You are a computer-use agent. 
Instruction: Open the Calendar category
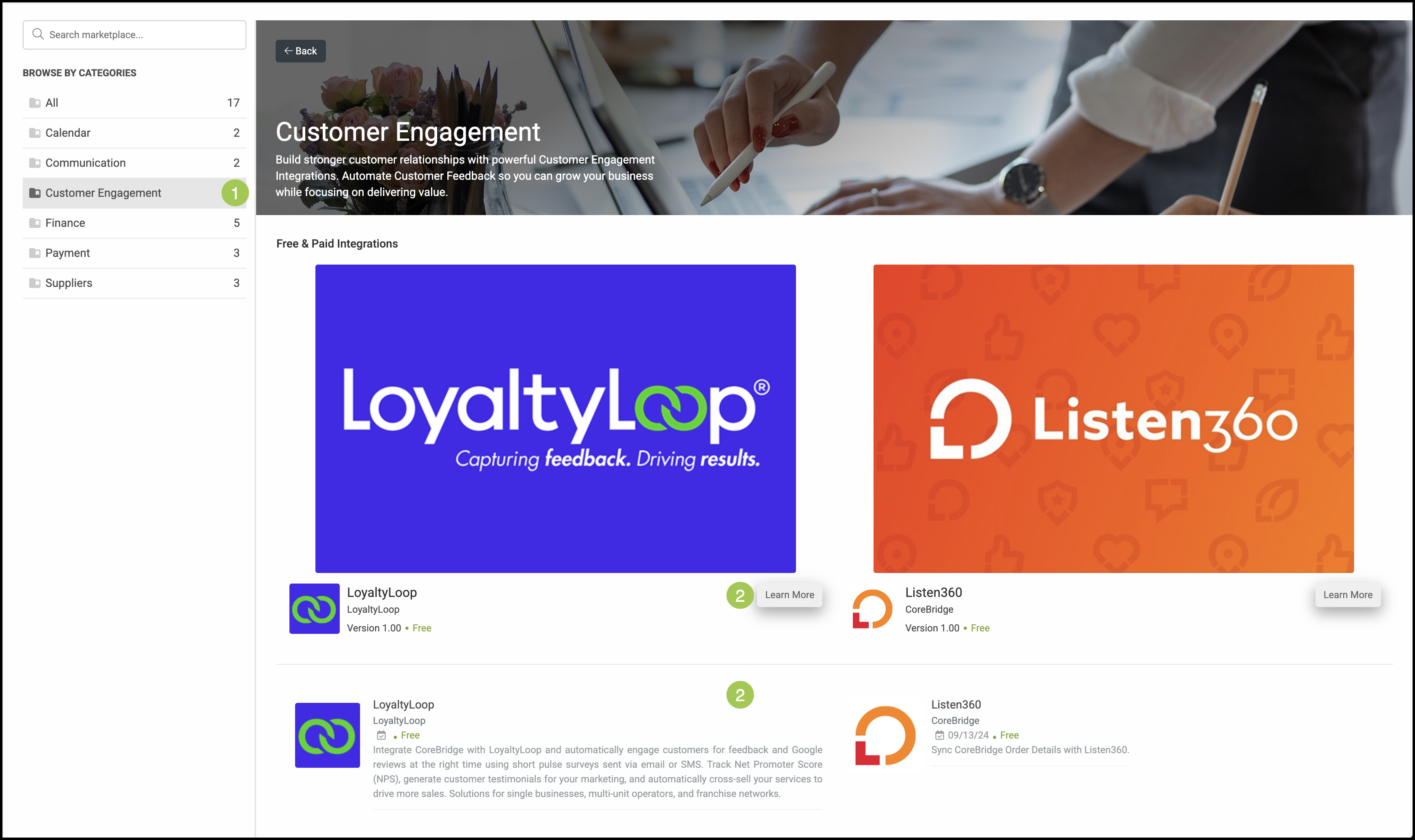coord(134,133)
